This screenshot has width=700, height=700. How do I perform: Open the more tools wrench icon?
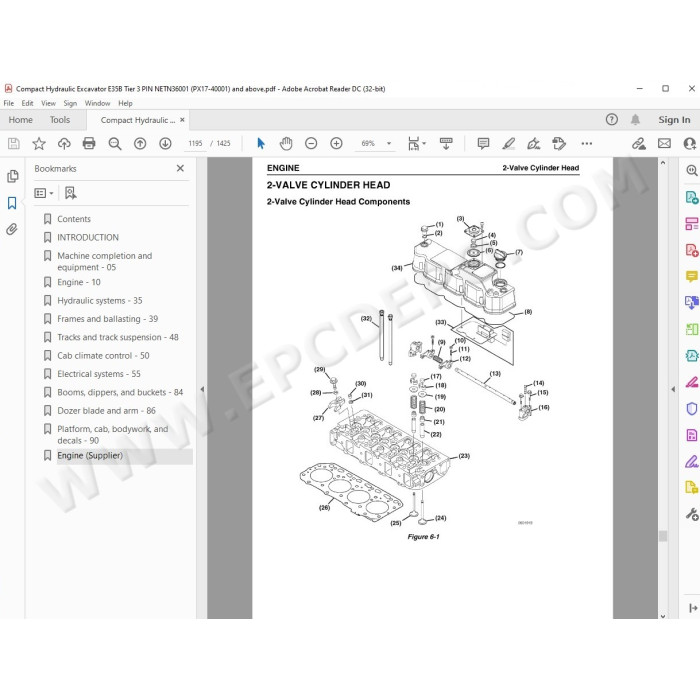[692, 514]
